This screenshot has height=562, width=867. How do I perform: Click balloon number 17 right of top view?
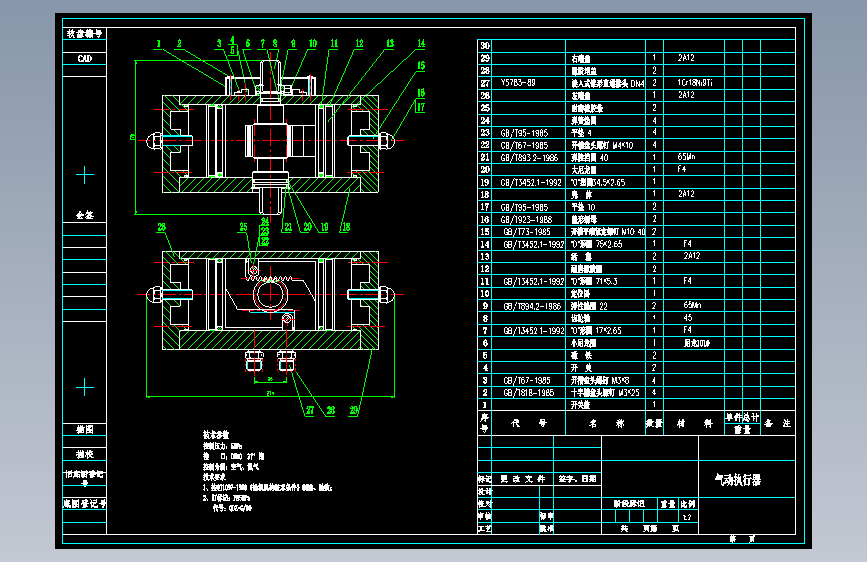coord(421,107)
